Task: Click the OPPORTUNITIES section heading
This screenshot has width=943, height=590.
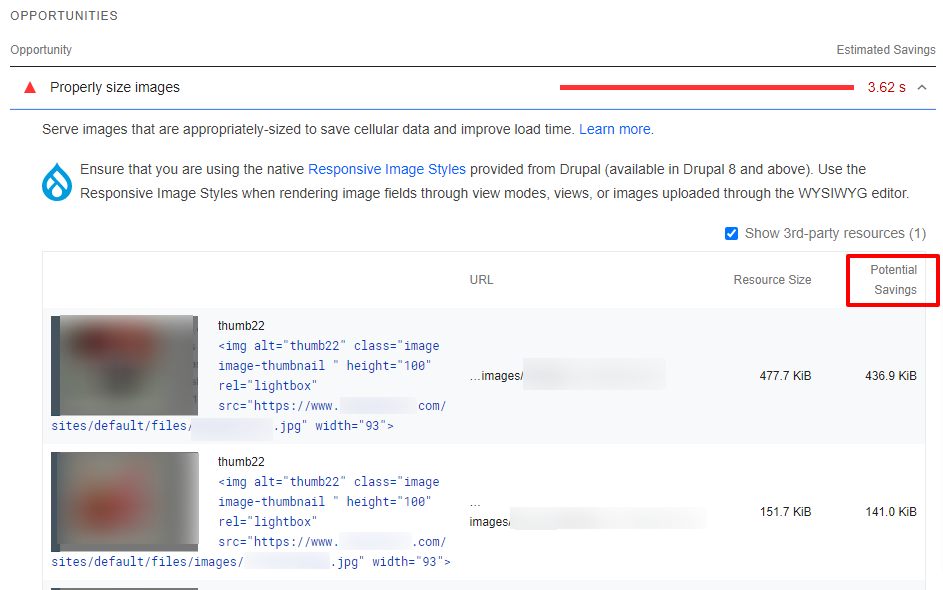Action: pyautogui.click(x=63, y=15)
